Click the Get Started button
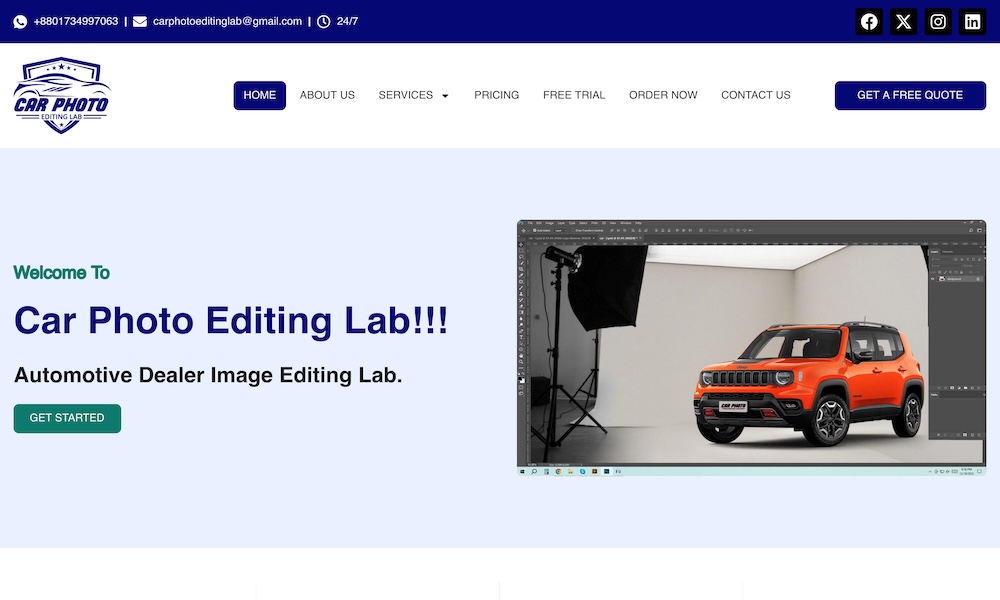Viewport: 1000px width, 600px height. [67, 418]
